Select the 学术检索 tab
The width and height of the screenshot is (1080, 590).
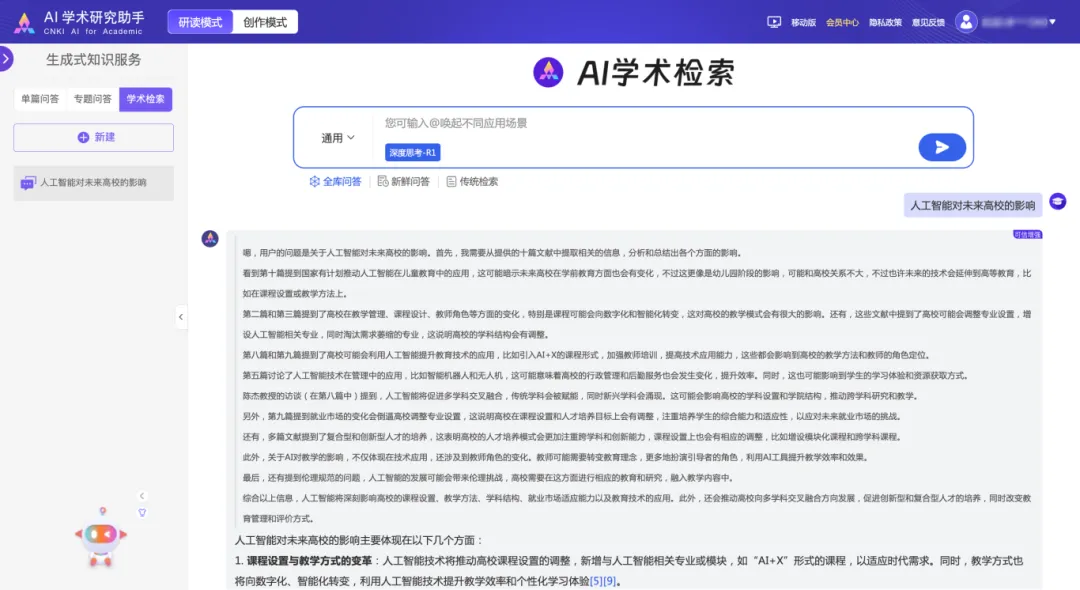tap(145, 99)
